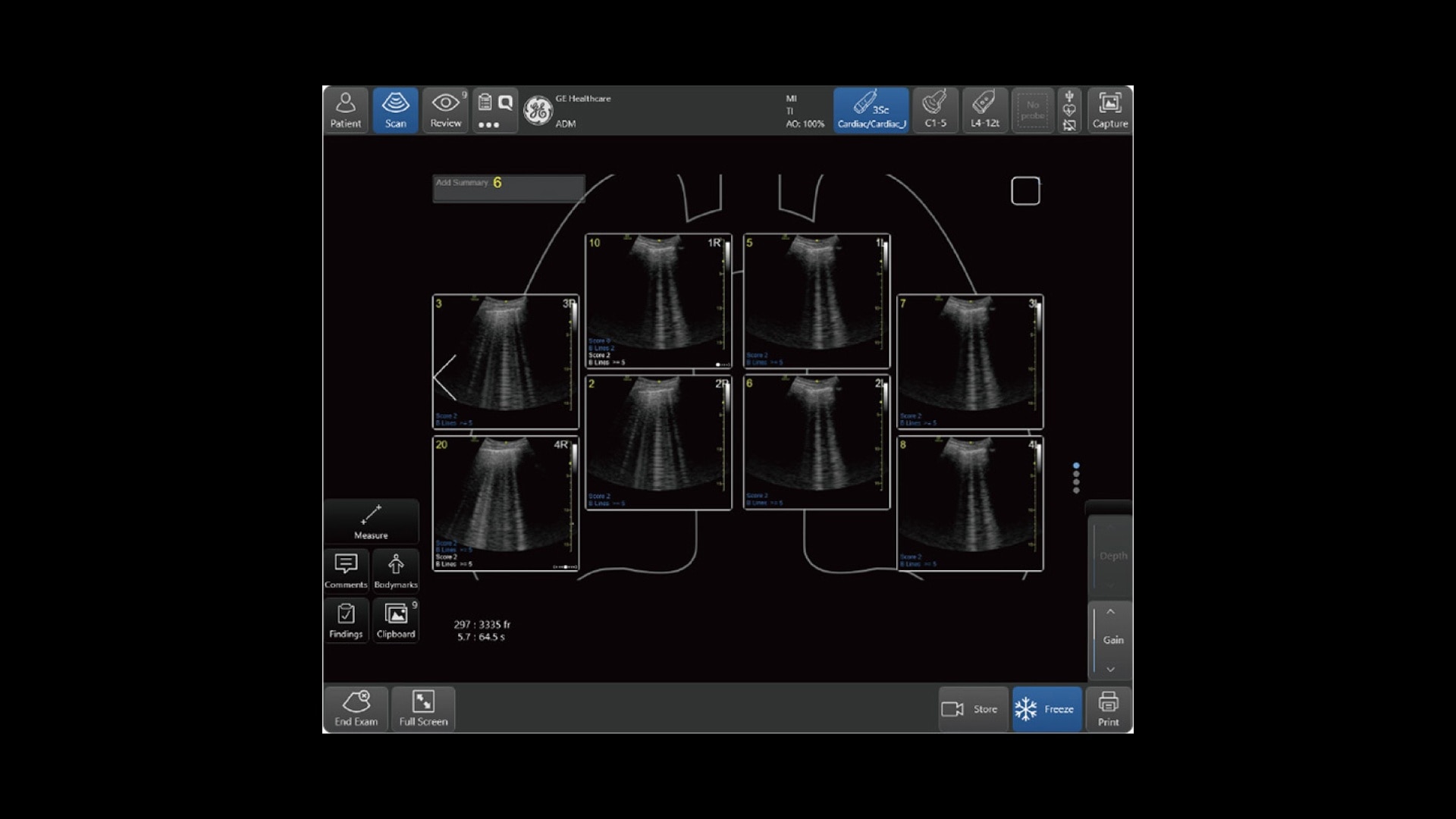Select lung zone 1R thumbnail
The image size is (1456, 819).
point(658,301)
